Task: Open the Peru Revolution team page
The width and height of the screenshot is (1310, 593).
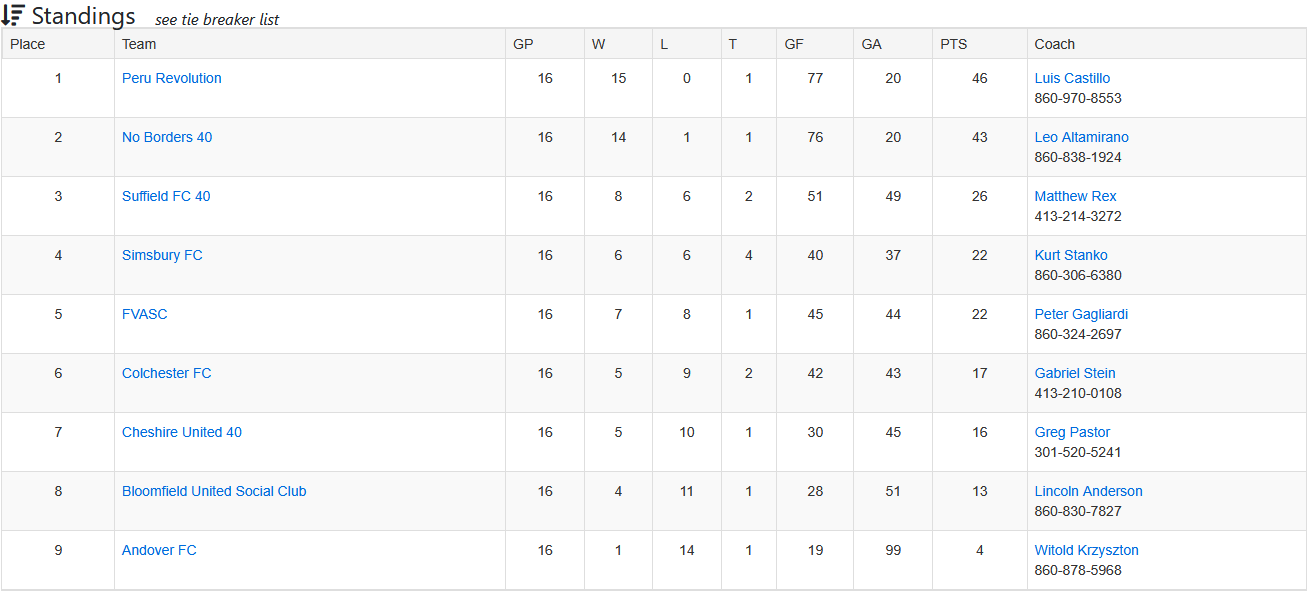Action: click(x=172, y=78)
